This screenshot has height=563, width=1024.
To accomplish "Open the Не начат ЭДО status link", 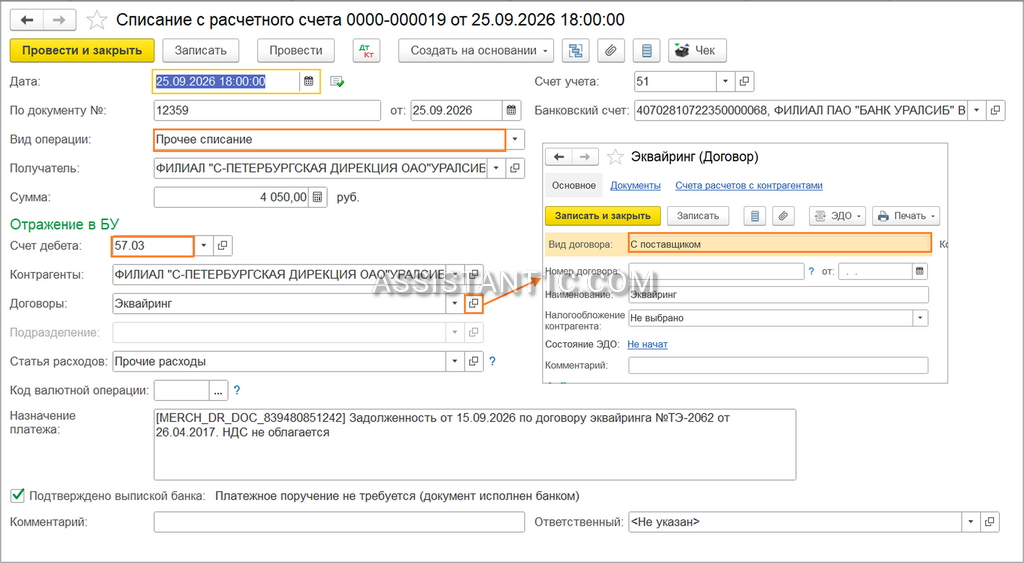I will click(x=647, y=344).
